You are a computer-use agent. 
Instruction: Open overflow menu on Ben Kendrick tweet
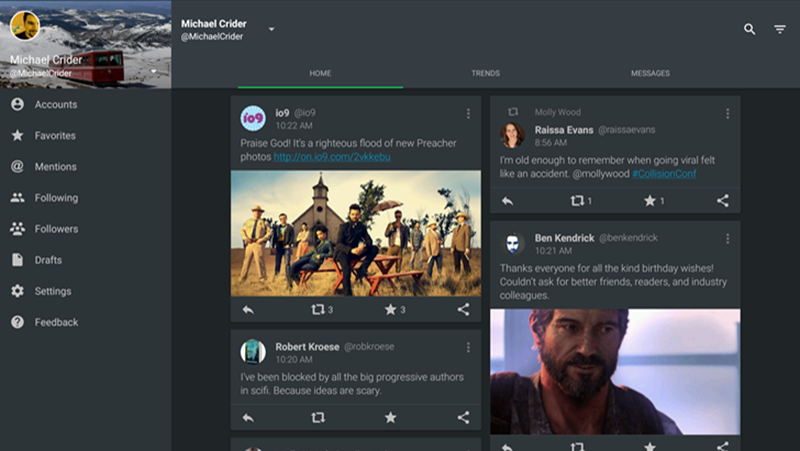pos(728,238)
